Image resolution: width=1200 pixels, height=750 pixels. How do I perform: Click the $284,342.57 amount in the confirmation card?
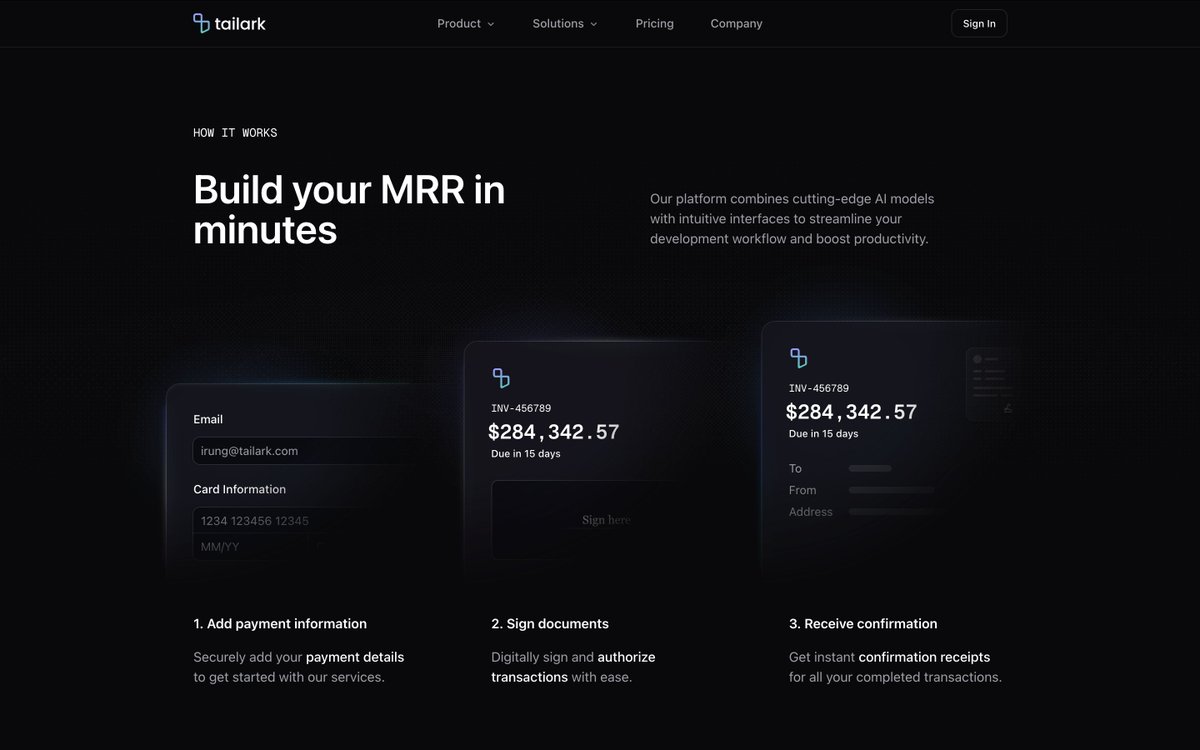851,412
